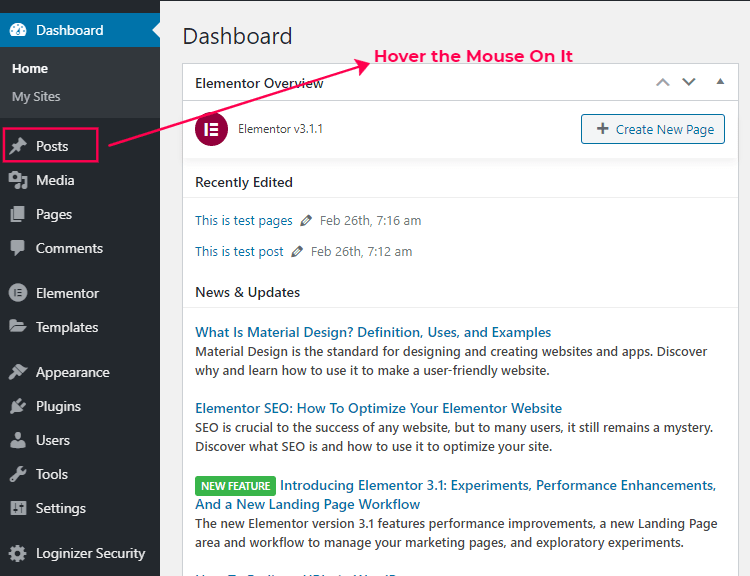
Task: Click the Material Design description paragraph
Action: (451, 361)
